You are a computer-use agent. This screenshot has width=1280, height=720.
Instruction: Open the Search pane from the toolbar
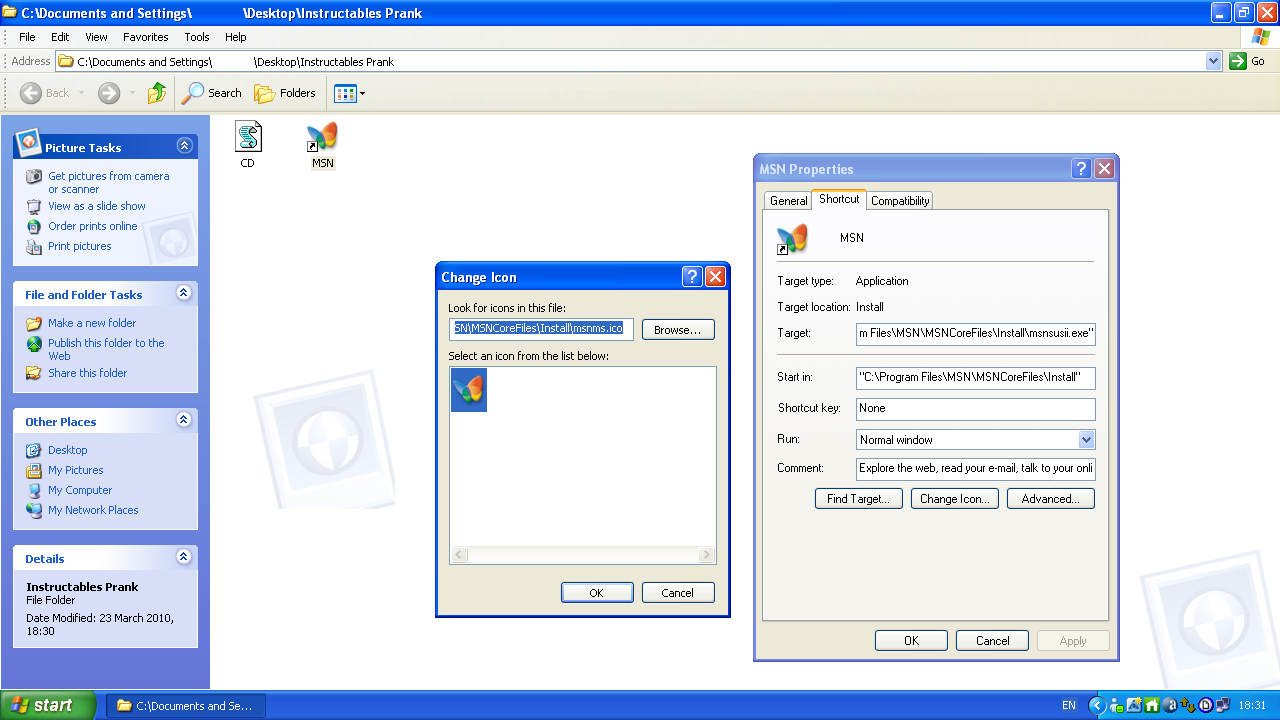click(212, 93)
